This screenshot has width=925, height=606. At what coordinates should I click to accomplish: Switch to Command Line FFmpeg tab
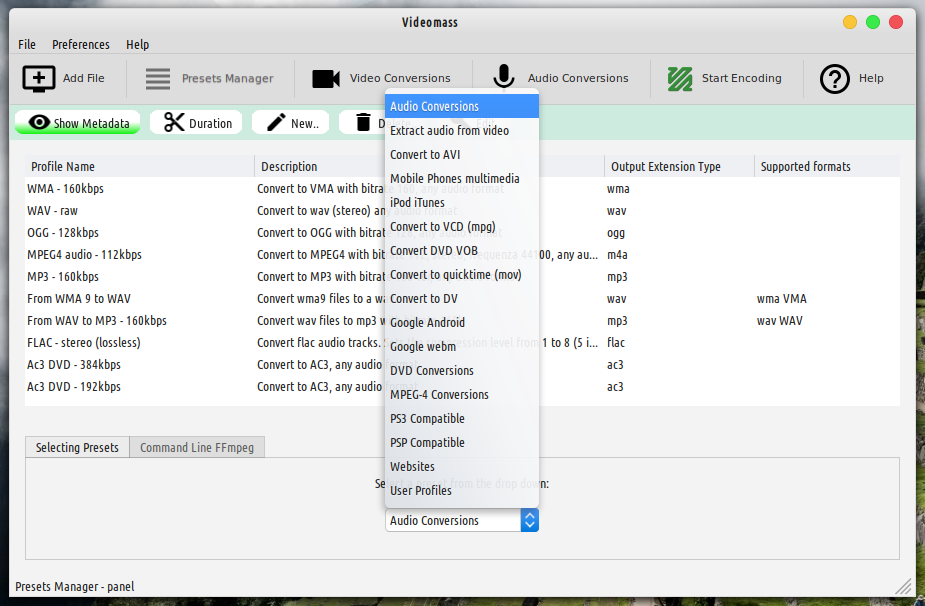pos(197,447)
